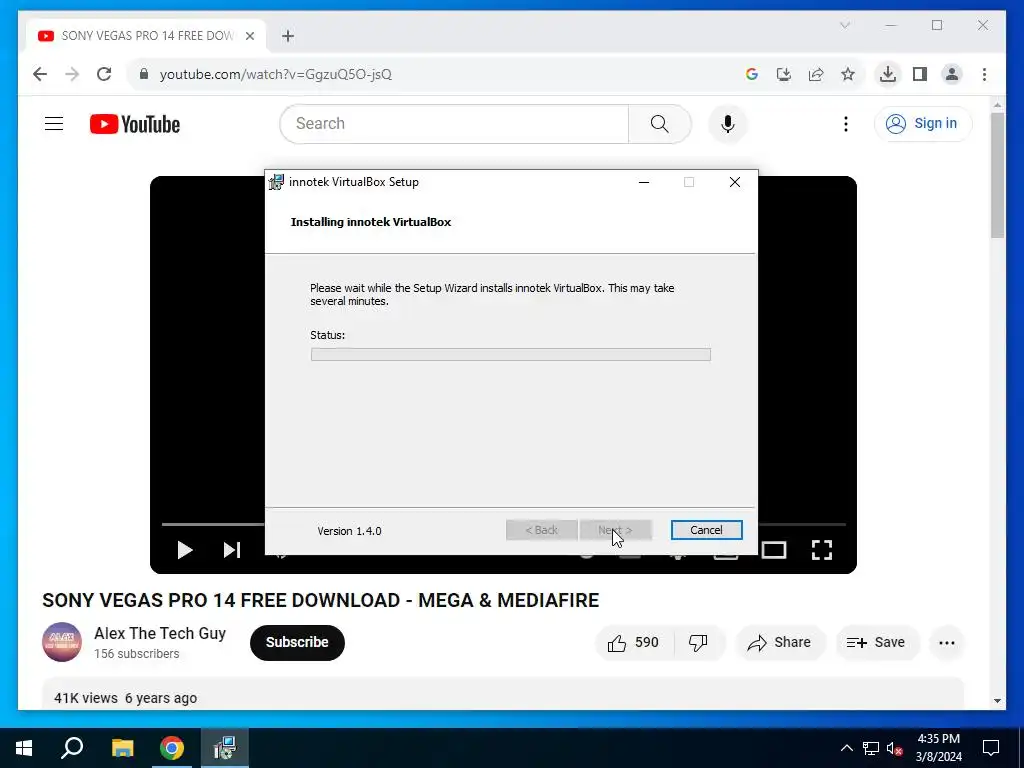The width and height of the screenshot is (1024, 768).
Task: Open Windows taskbar search
Action: click(72, 748)
